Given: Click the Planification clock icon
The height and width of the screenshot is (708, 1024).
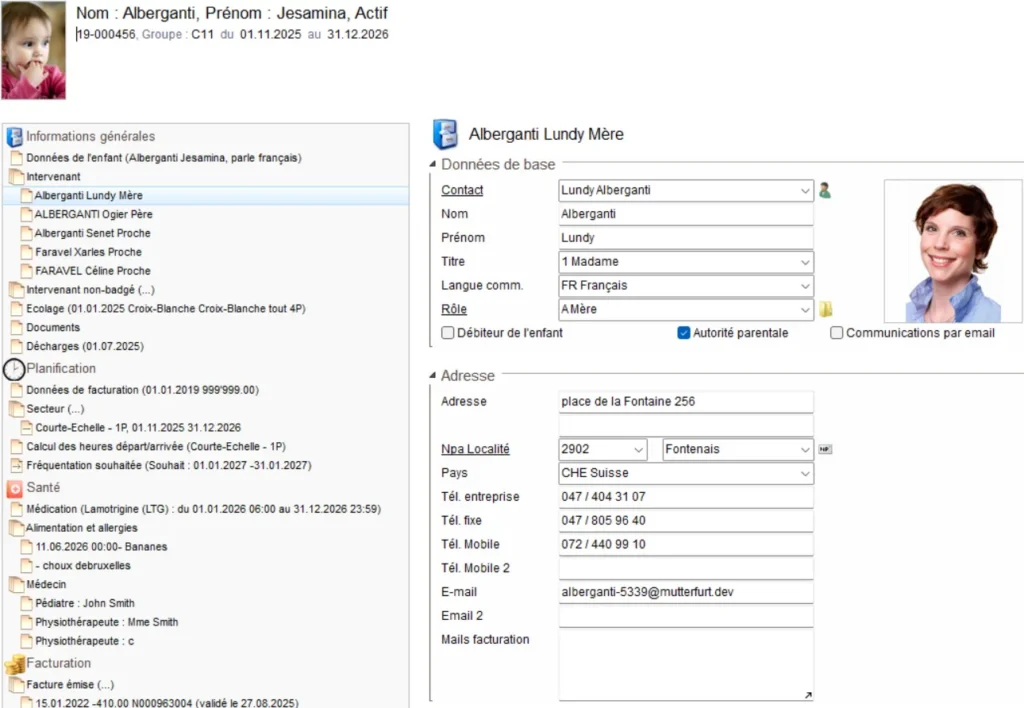Looking at the screenshot, I should click(x=14, y=370).
